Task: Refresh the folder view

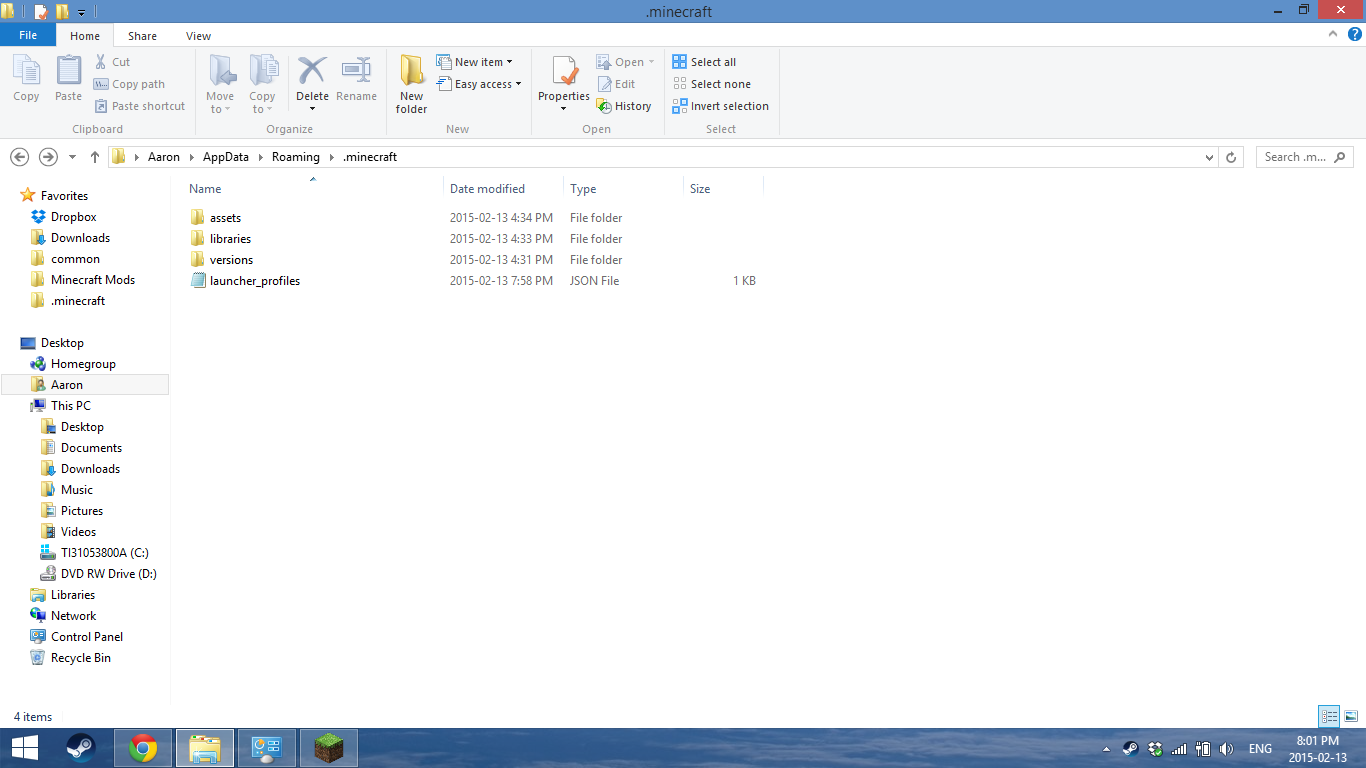Action: pos(1231,157)
